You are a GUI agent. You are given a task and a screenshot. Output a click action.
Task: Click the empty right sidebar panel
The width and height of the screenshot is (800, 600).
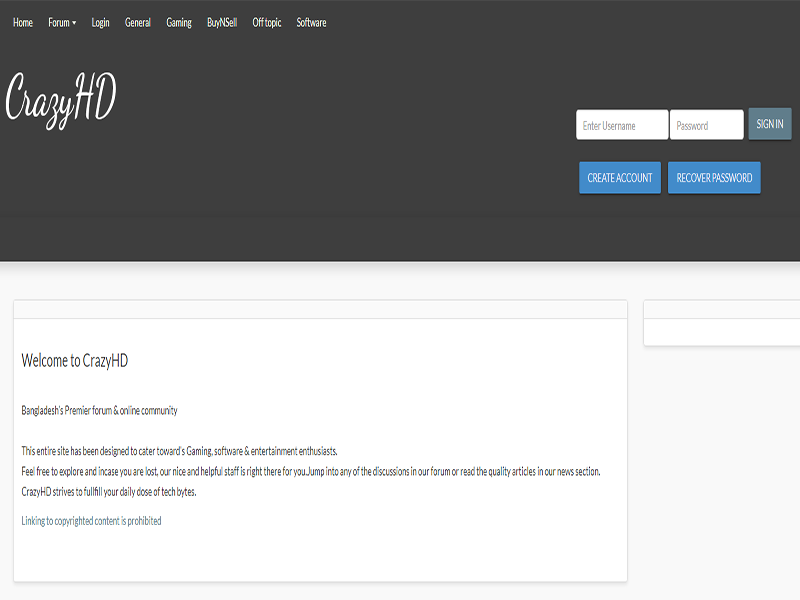click(722, 332)
